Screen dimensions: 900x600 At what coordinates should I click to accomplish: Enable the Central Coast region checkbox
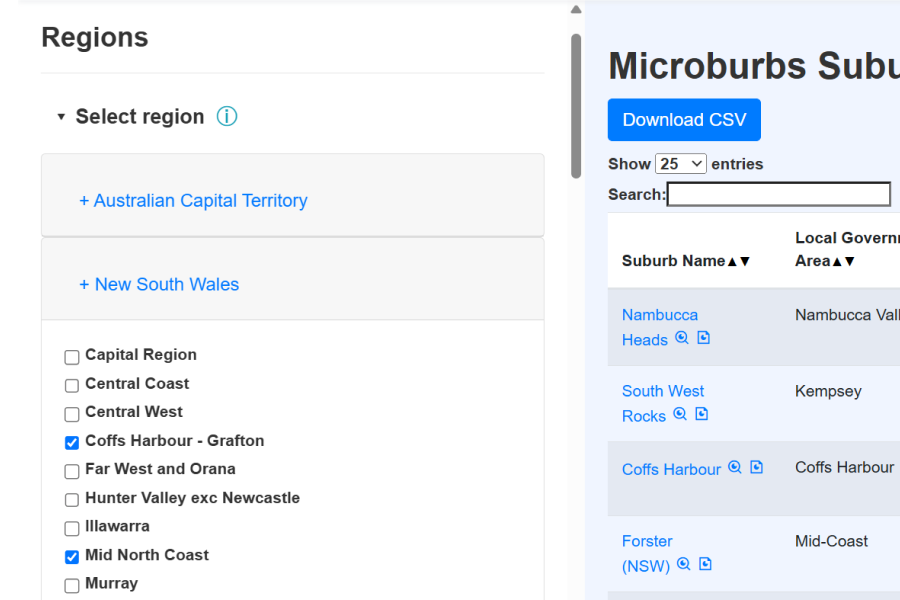point(72,385)
